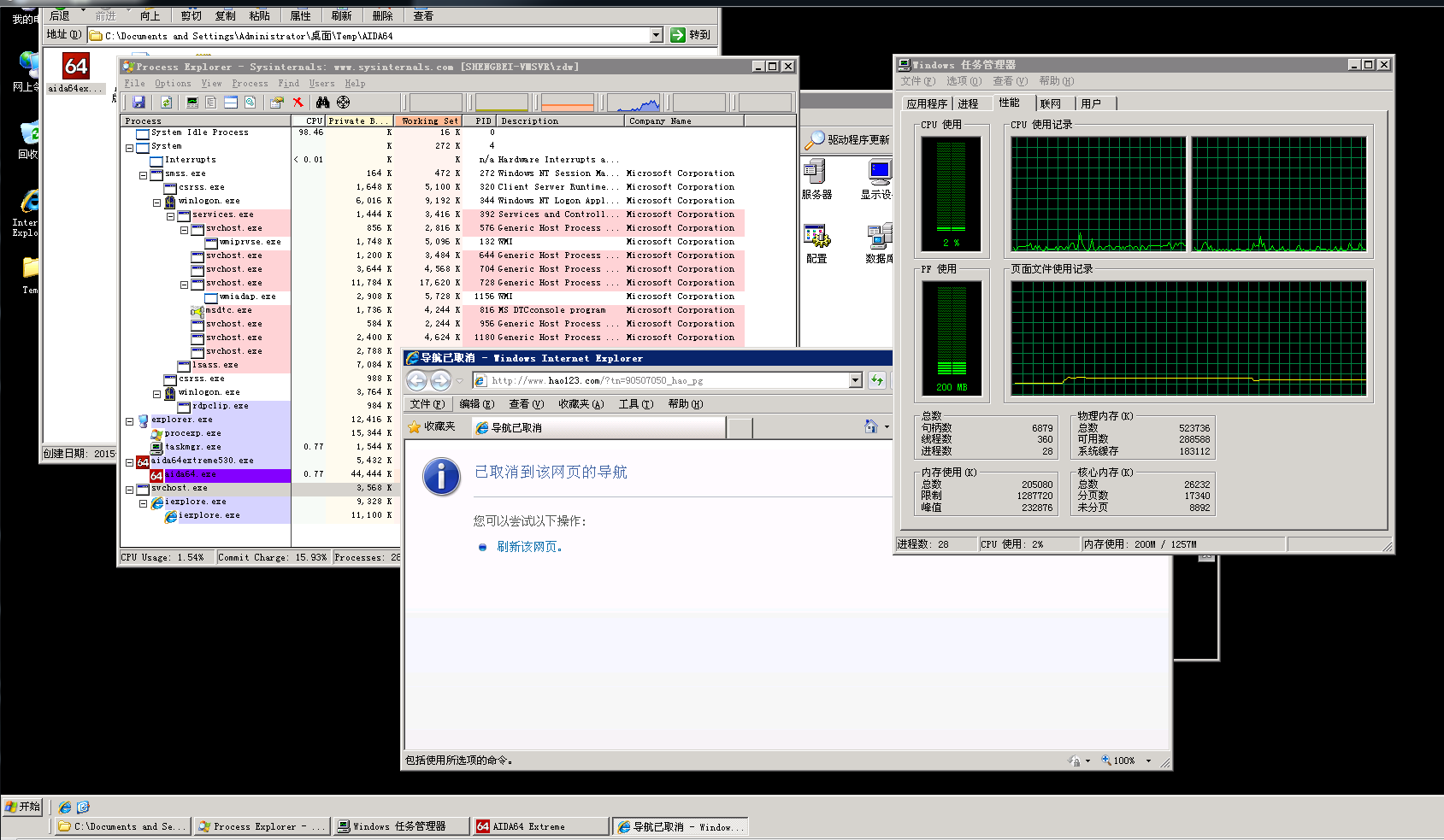The width and height of the screenshot is (1444, 840).
Task: Collapse smss.exe tree node
Action: coord(143,175)
